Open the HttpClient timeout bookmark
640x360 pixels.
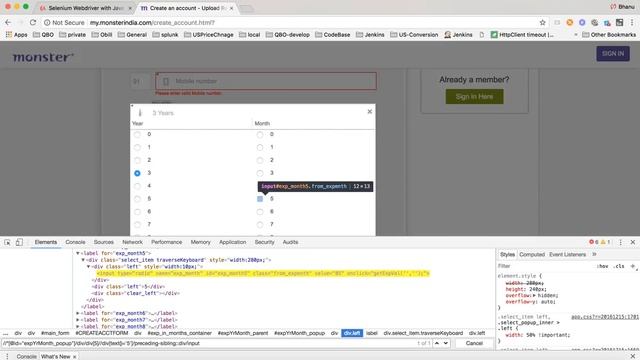522,35
